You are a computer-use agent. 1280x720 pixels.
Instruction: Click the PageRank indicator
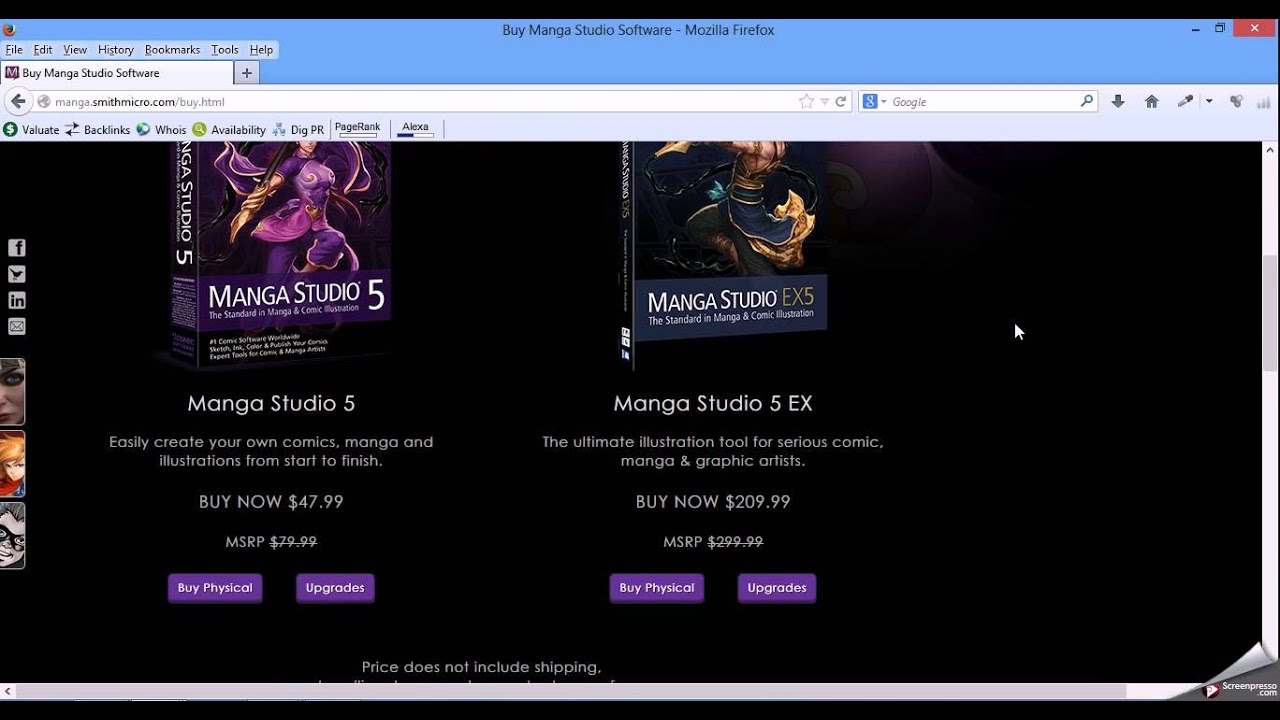(x=357, y=128)
